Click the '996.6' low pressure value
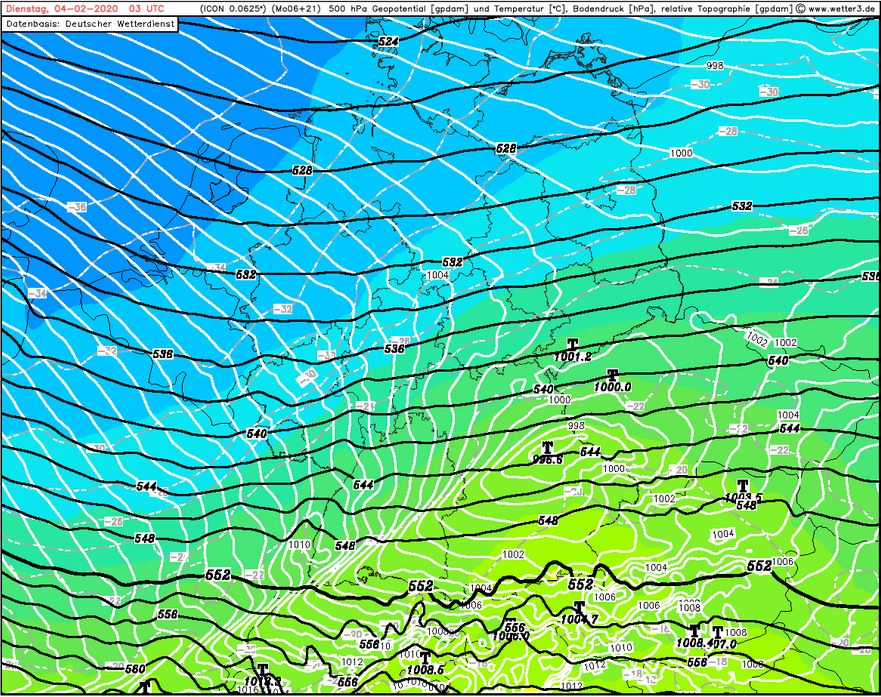This screenshot has width=881, height=697. [x=547, y=459]
